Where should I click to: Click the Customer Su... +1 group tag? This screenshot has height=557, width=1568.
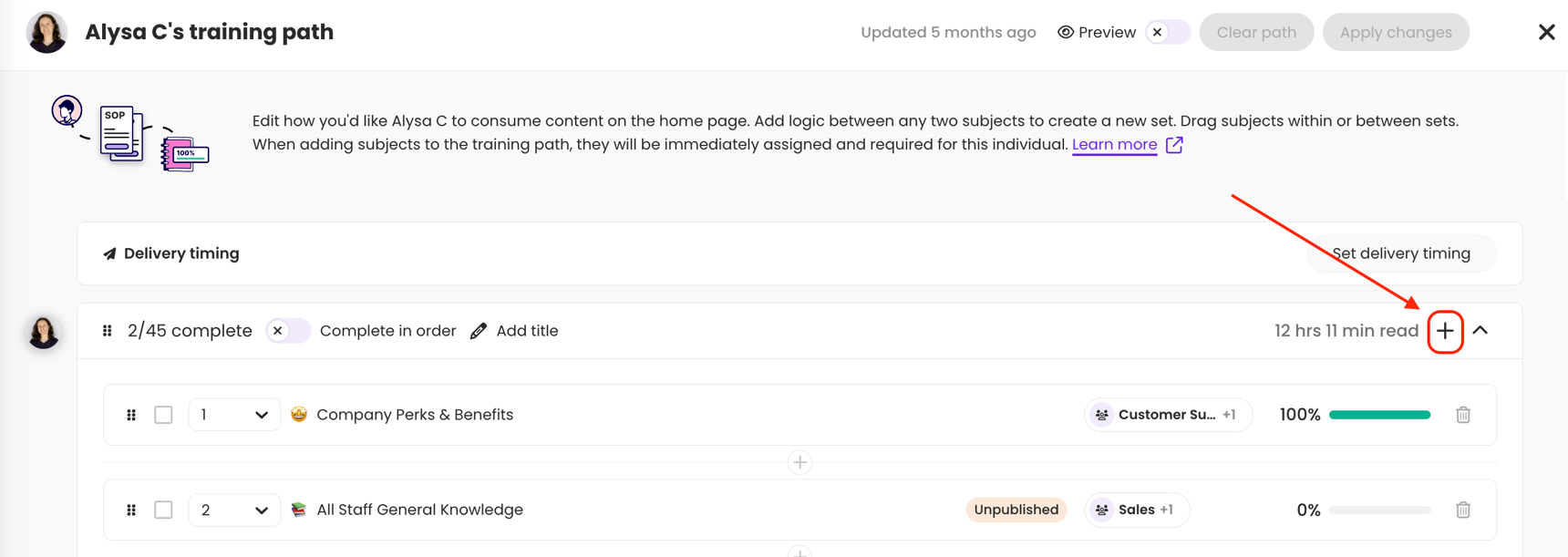click(x=1168, y=415)
